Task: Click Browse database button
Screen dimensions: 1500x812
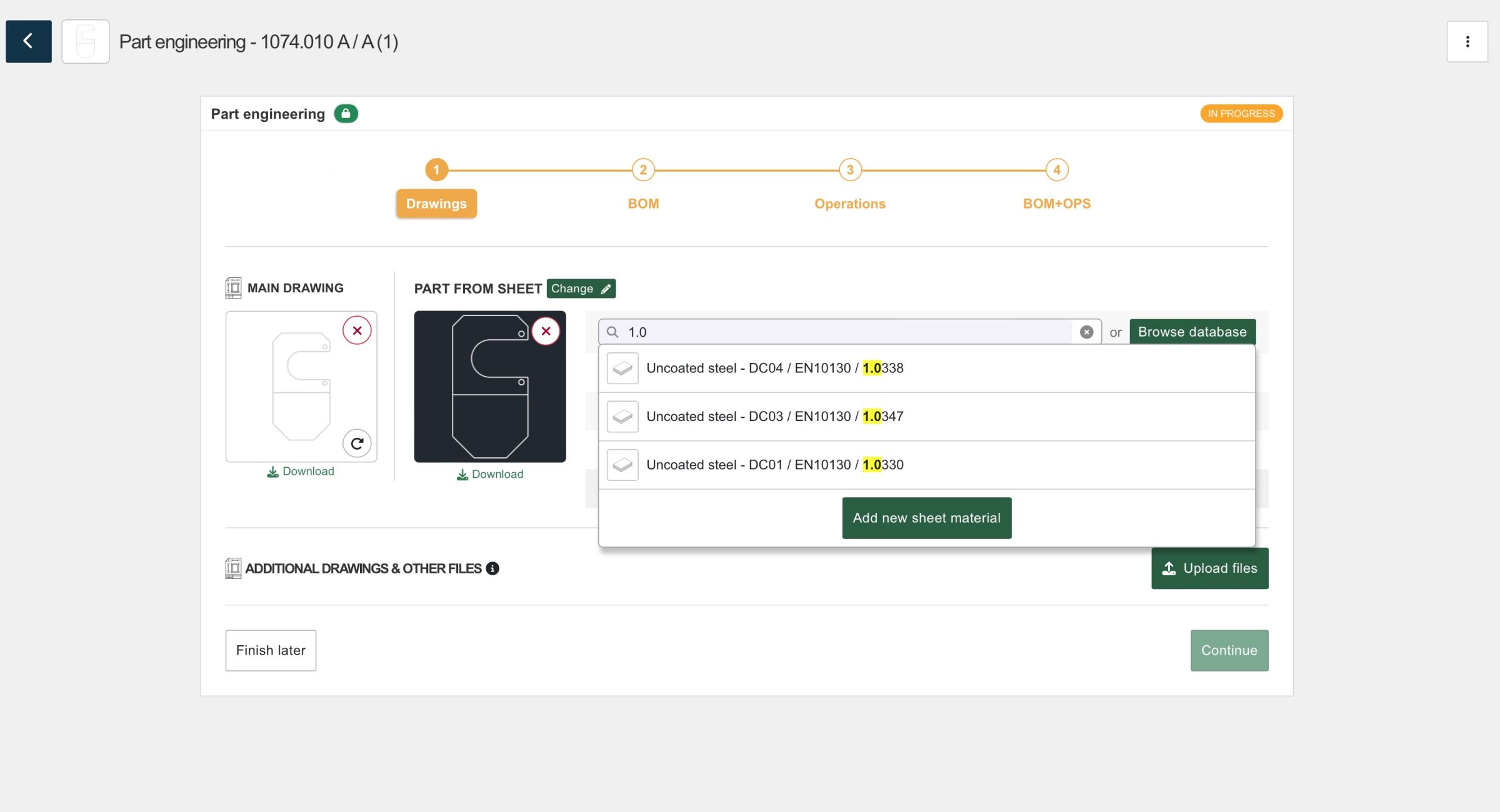Action: pyautogui.click(x=1192, y=332)
